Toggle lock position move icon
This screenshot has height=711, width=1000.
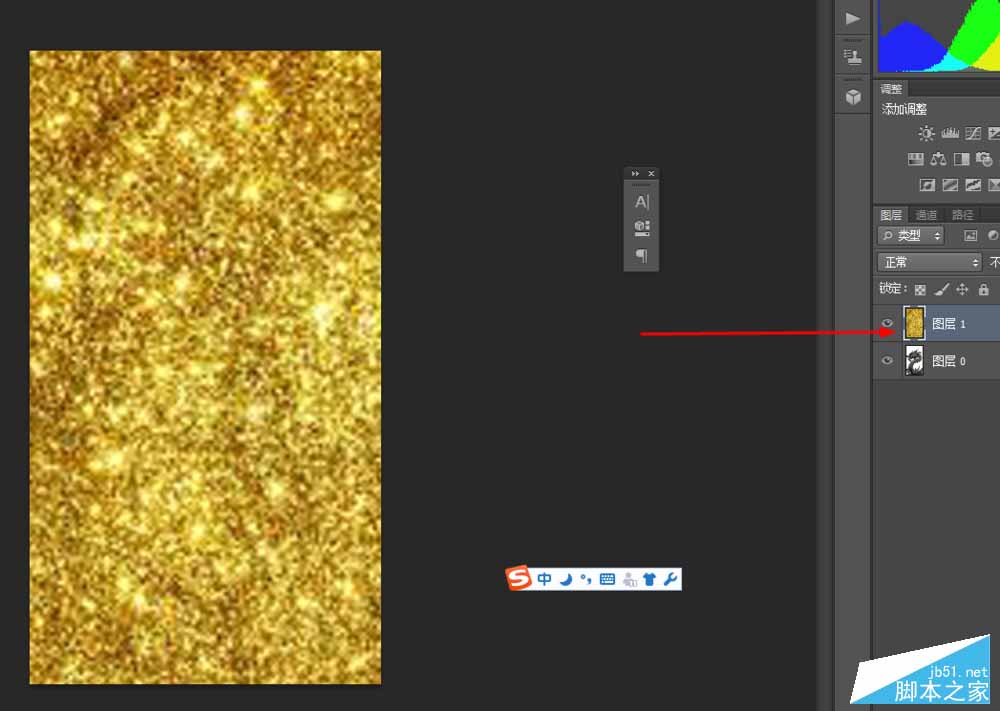[962, 290]
